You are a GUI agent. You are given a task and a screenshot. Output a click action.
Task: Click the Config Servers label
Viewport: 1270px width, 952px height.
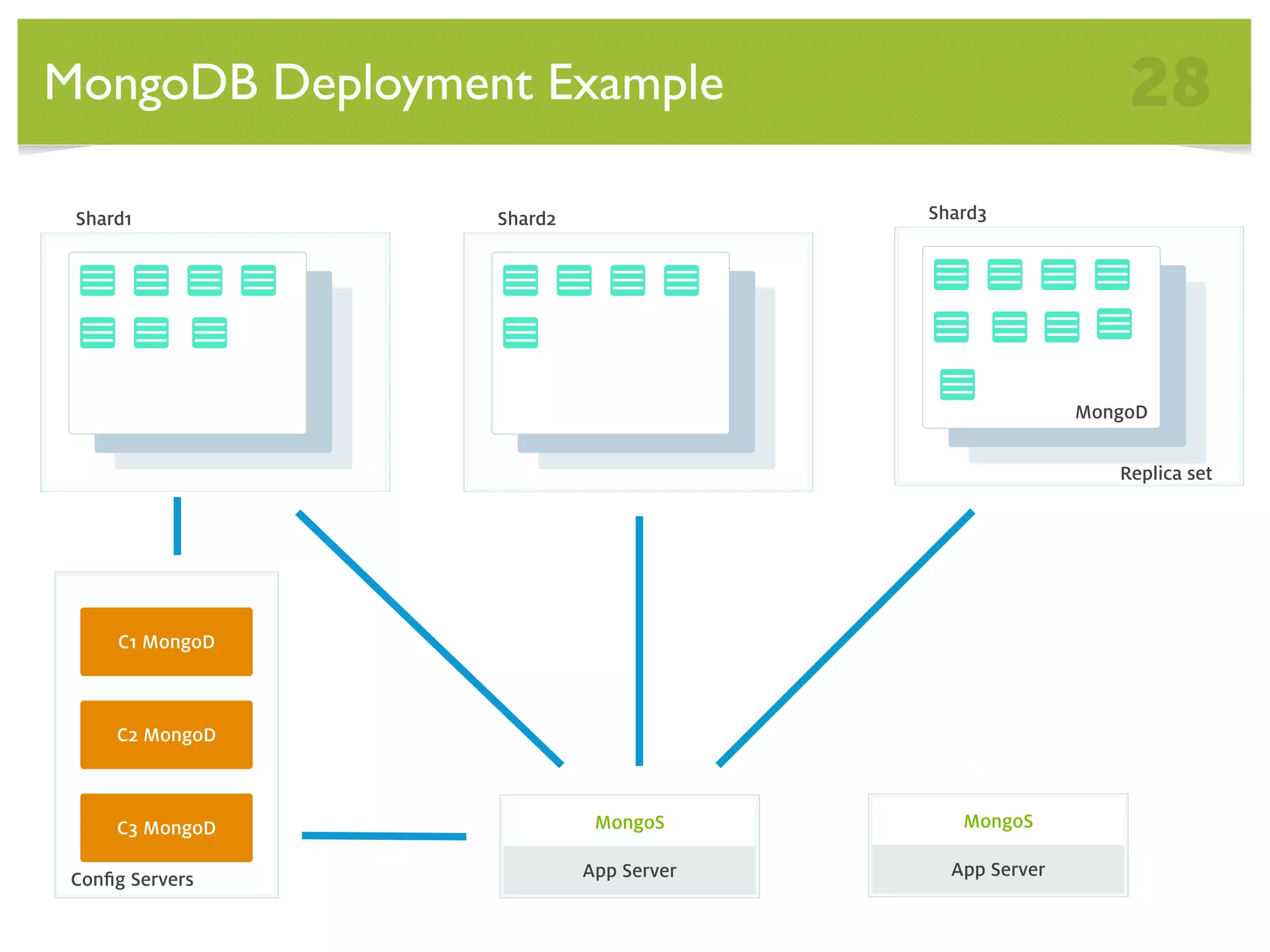pos(132,879)
